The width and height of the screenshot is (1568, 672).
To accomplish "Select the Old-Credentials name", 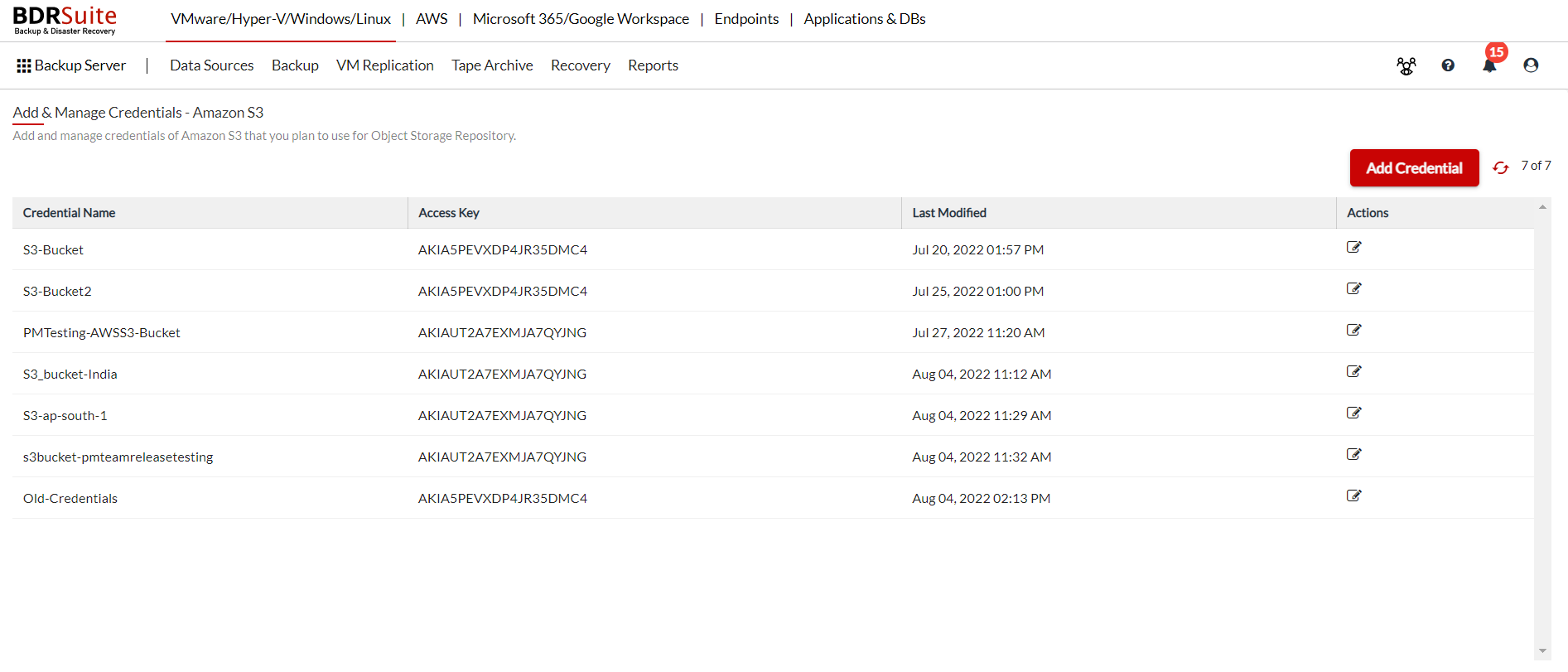I will click(70, 498).
